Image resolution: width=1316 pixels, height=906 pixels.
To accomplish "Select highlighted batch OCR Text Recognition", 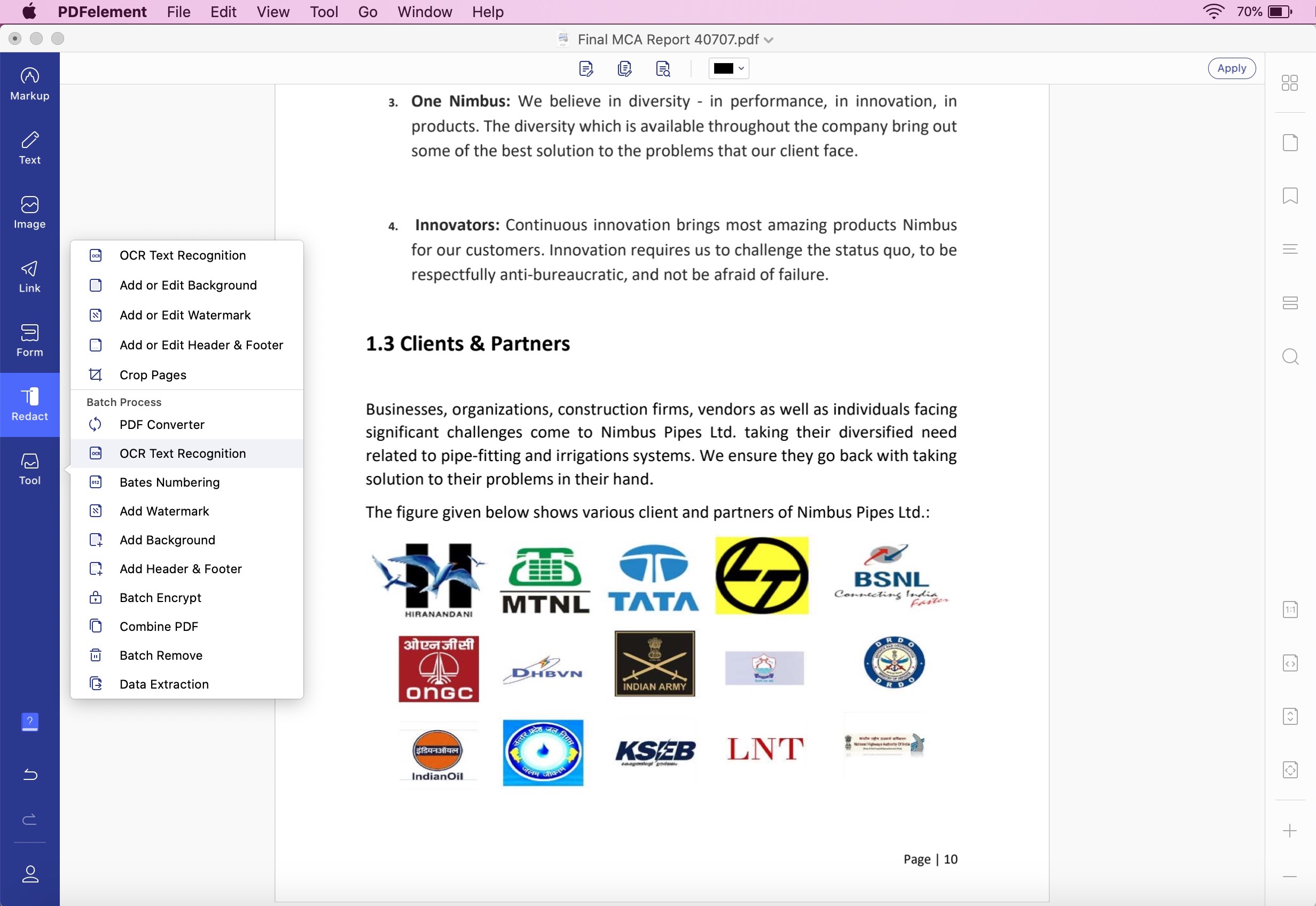I will (187, 454).
